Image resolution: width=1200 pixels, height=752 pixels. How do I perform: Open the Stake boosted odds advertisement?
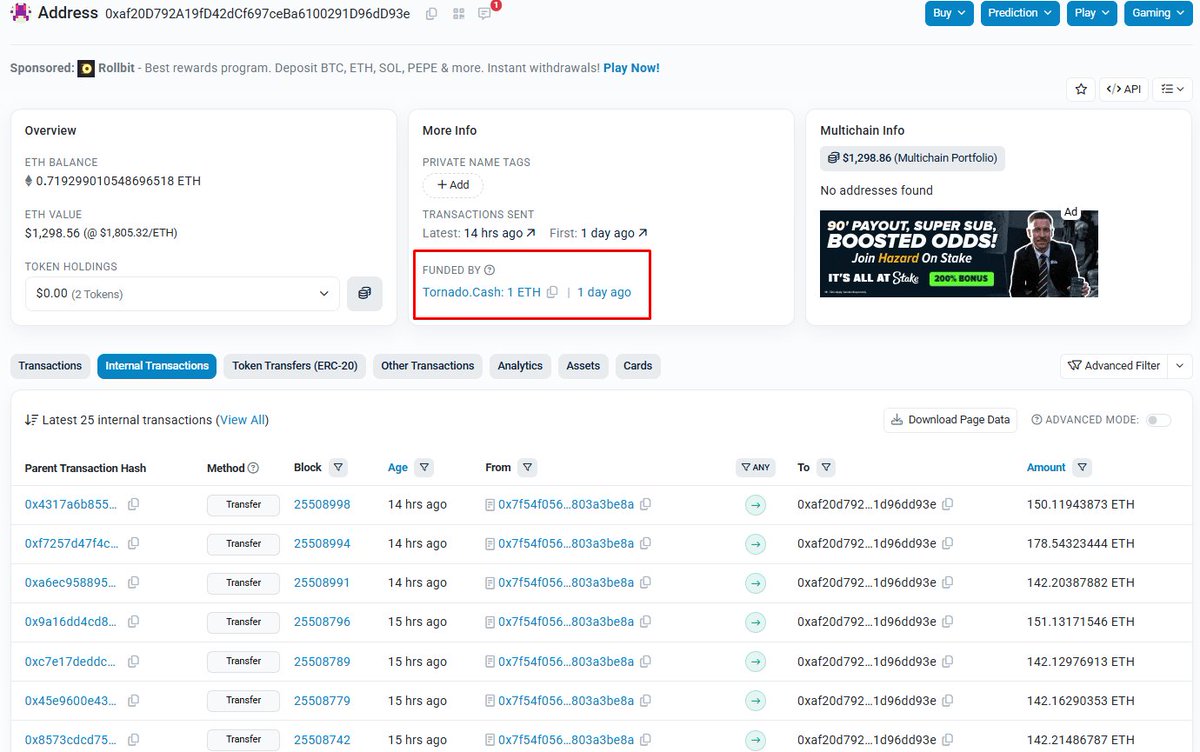[959, 254]
